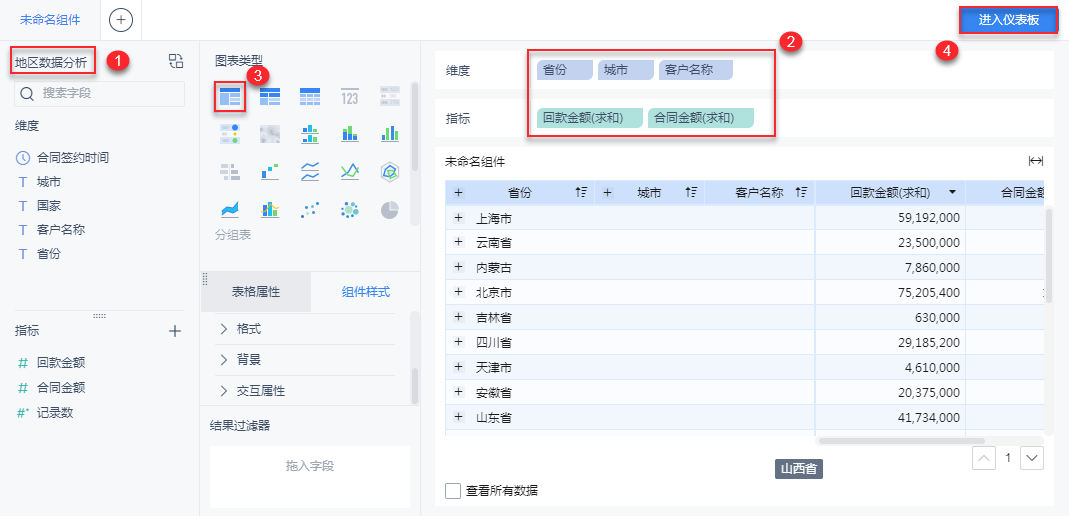Add a new component tab with plus button
The image size is (1069, 516).
click(121, 19)
